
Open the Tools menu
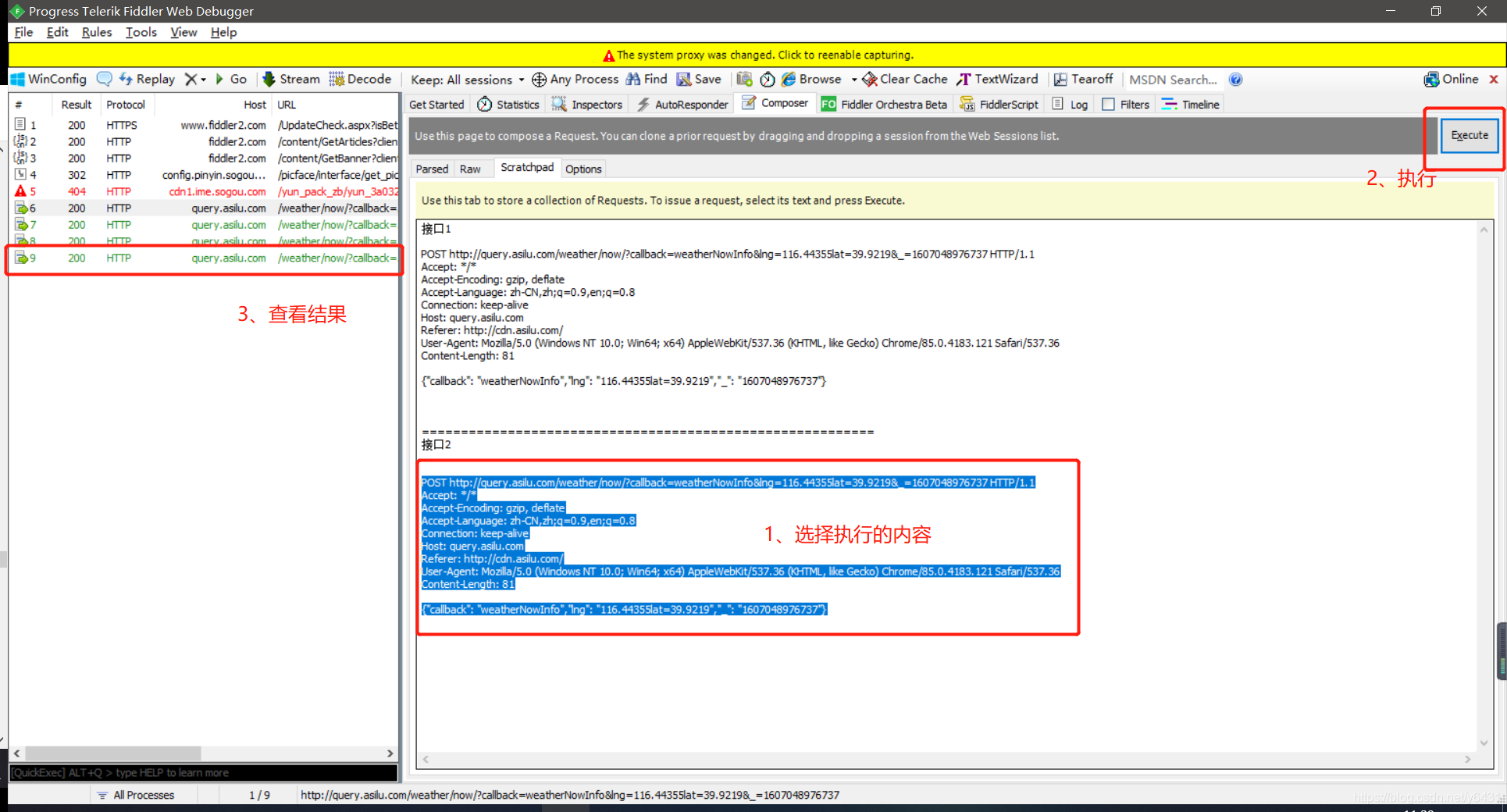point(141,32)
